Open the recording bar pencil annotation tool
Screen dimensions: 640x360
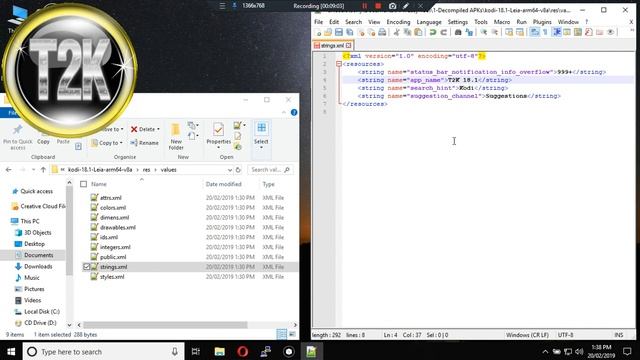click(406, 6)
